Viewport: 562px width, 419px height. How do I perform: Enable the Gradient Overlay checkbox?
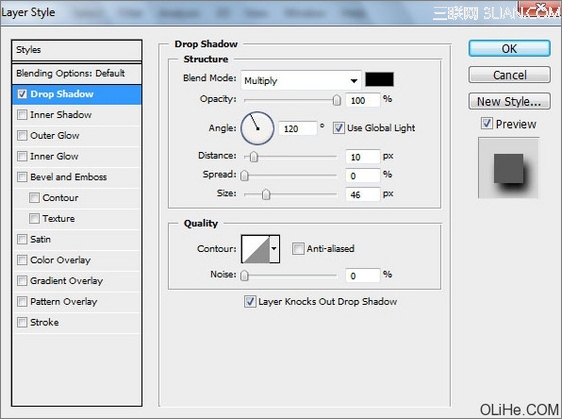[22, 281]
